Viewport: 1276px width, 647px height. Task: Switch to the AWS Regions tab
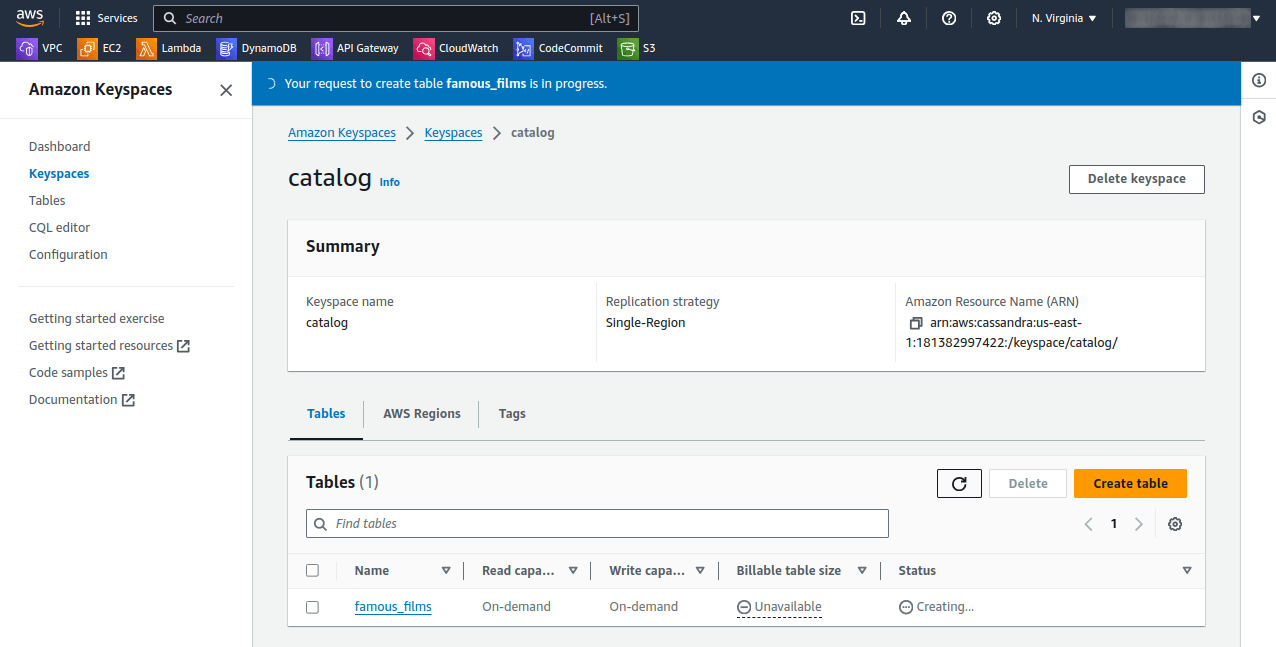pos(421,413)
